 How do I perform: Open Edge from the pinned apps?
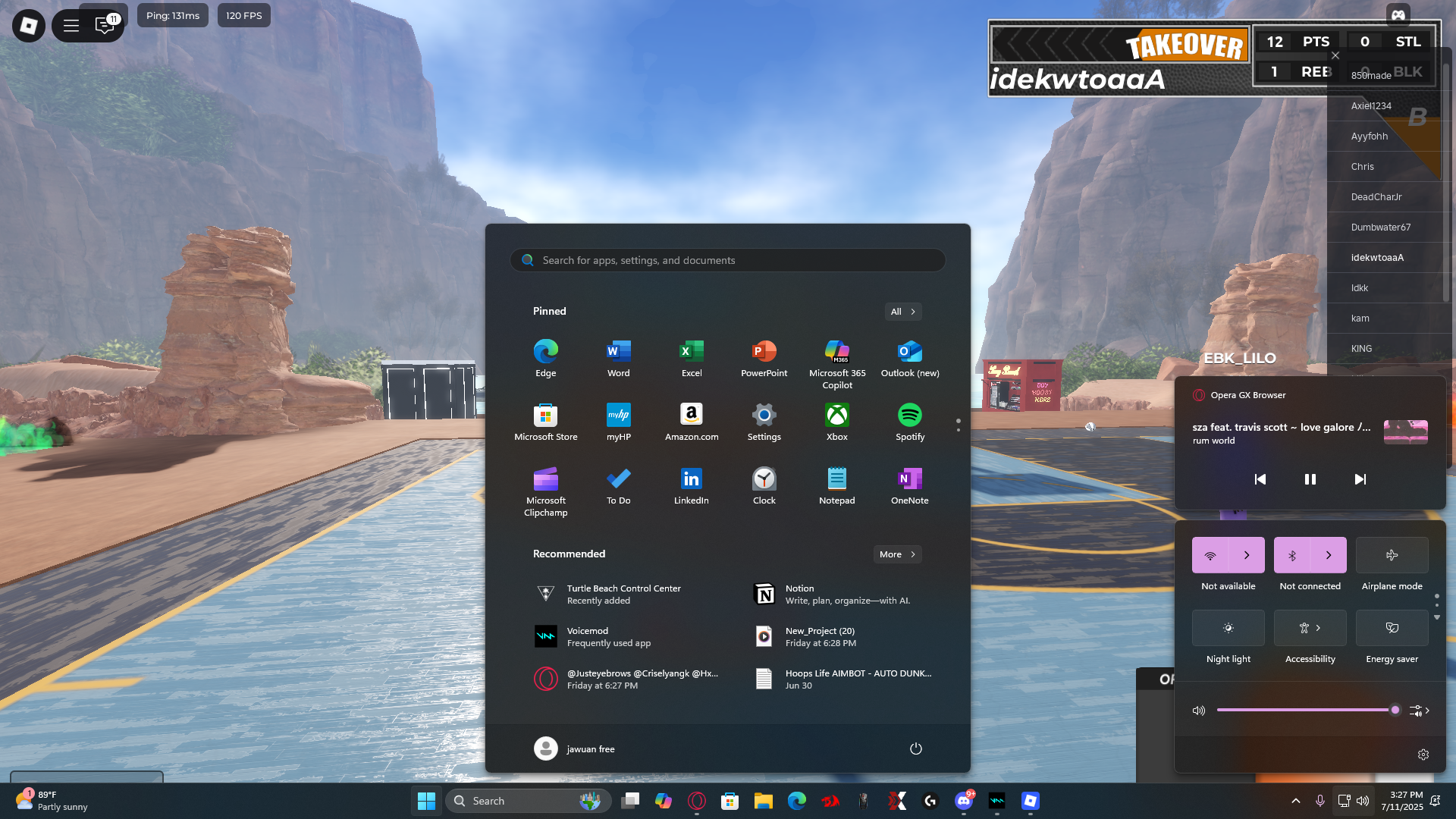(x=545, y=358)
